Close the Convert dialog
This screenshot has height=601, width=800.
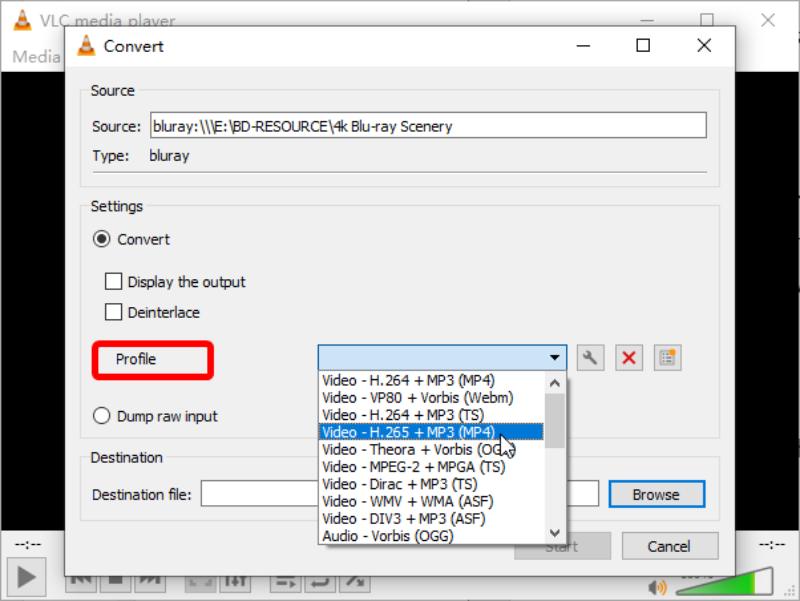pyautogui.click(x=704, y=45)
